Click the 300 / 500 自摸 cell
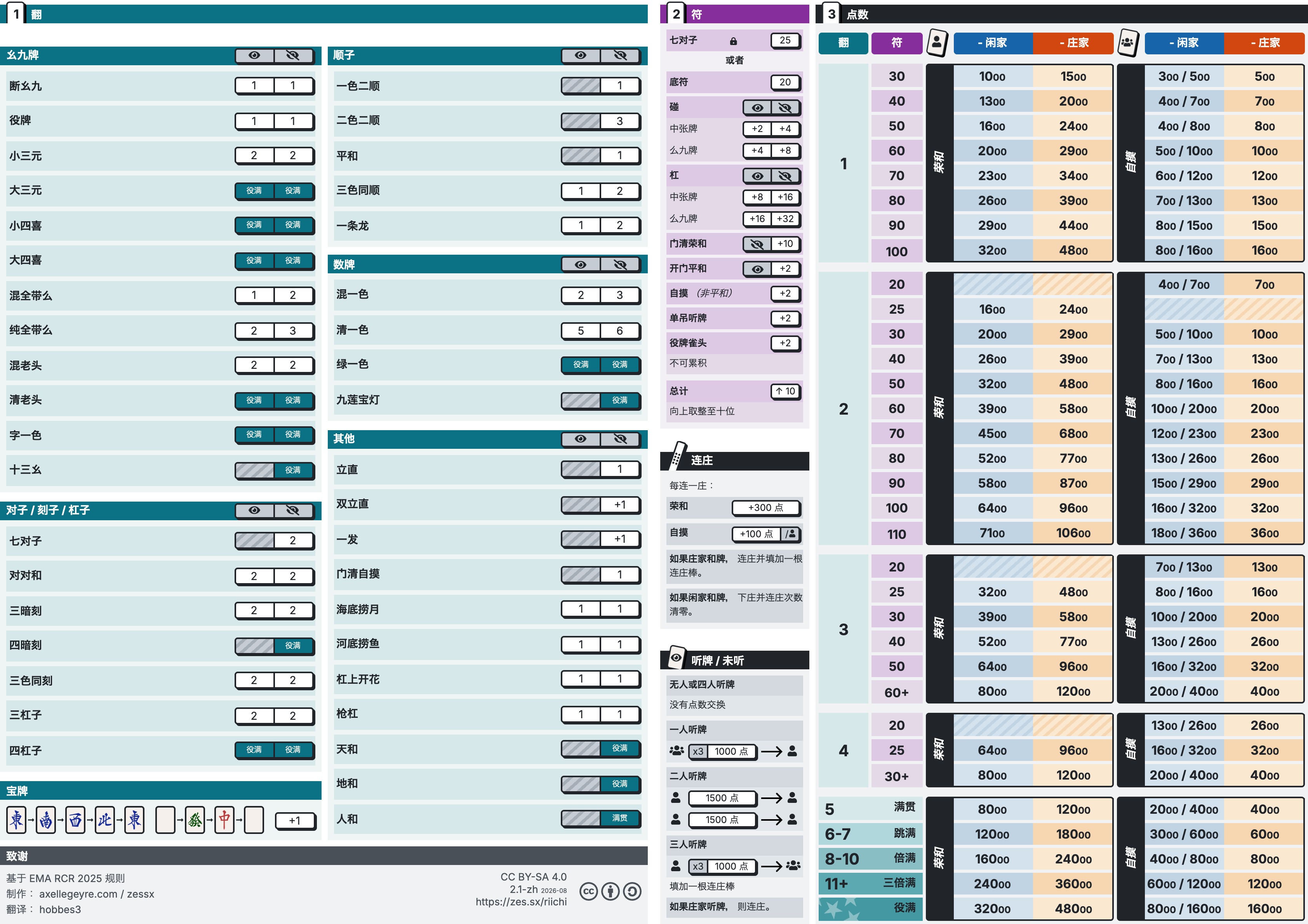Viewport: 1308px width, 924px height. pyautogui.click(x=1184, y=77)
